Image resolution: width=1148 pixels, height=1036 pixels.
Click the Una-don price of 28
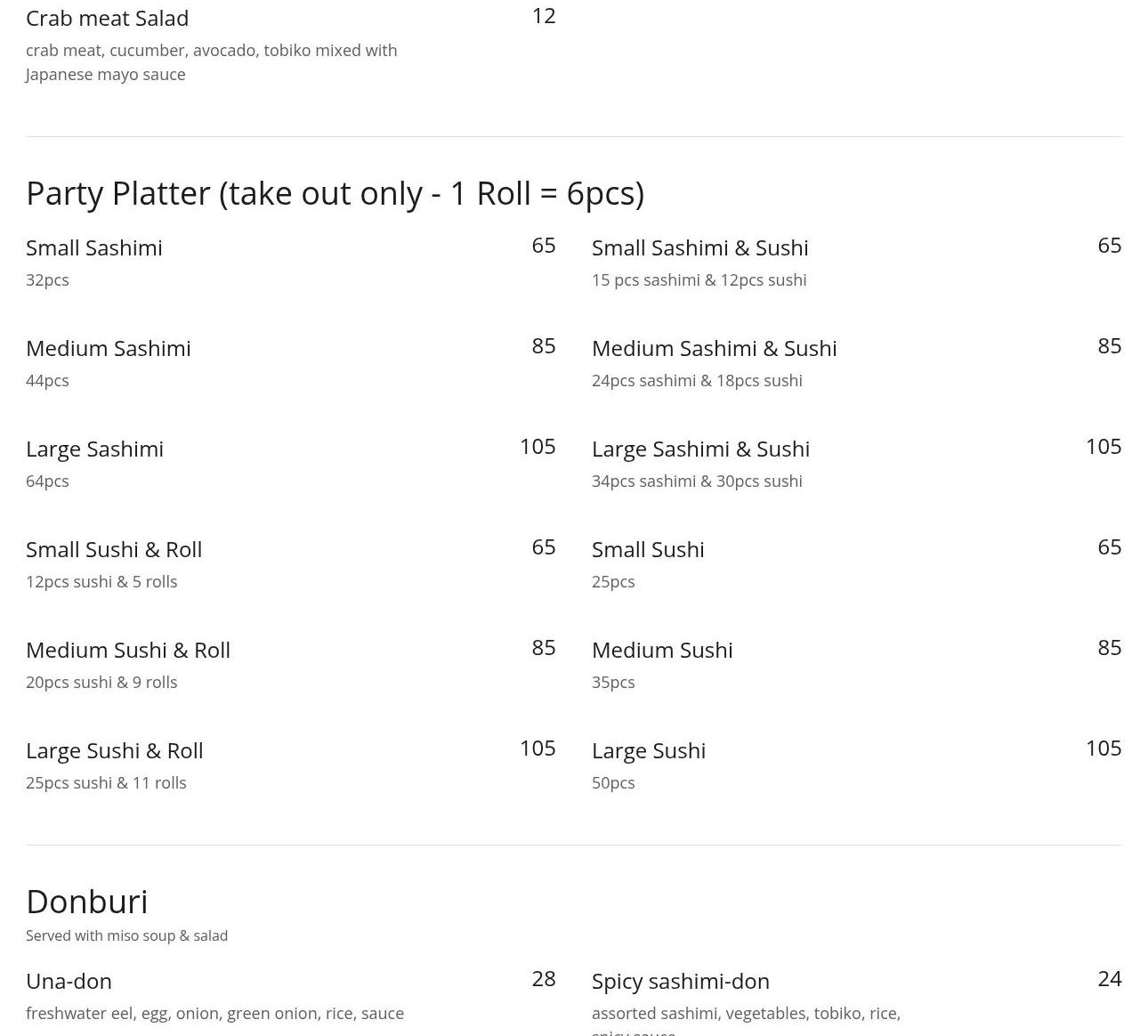pyautogui.click(x=544, y=979)
